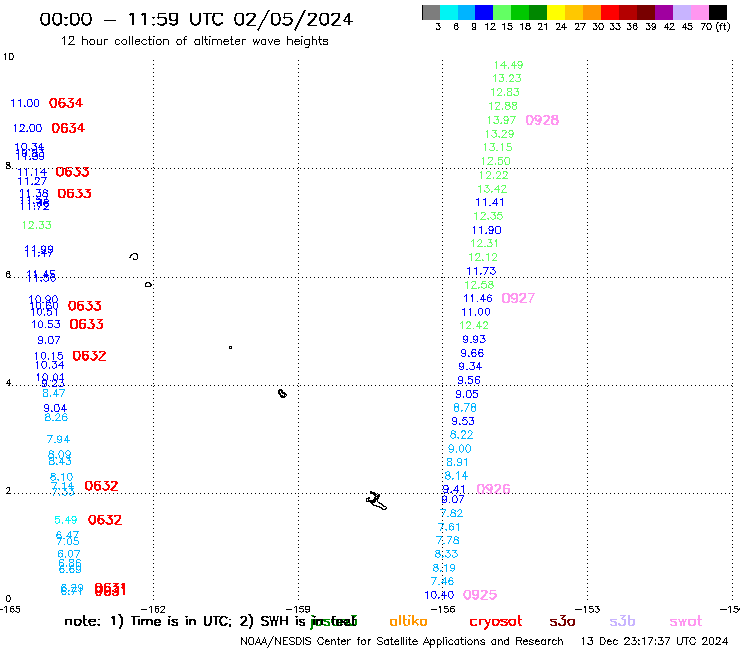Click the NOAA/NESDIS Center attribution text
The height and width of the screenshot is (650, 740).
[x=402, y=641]
